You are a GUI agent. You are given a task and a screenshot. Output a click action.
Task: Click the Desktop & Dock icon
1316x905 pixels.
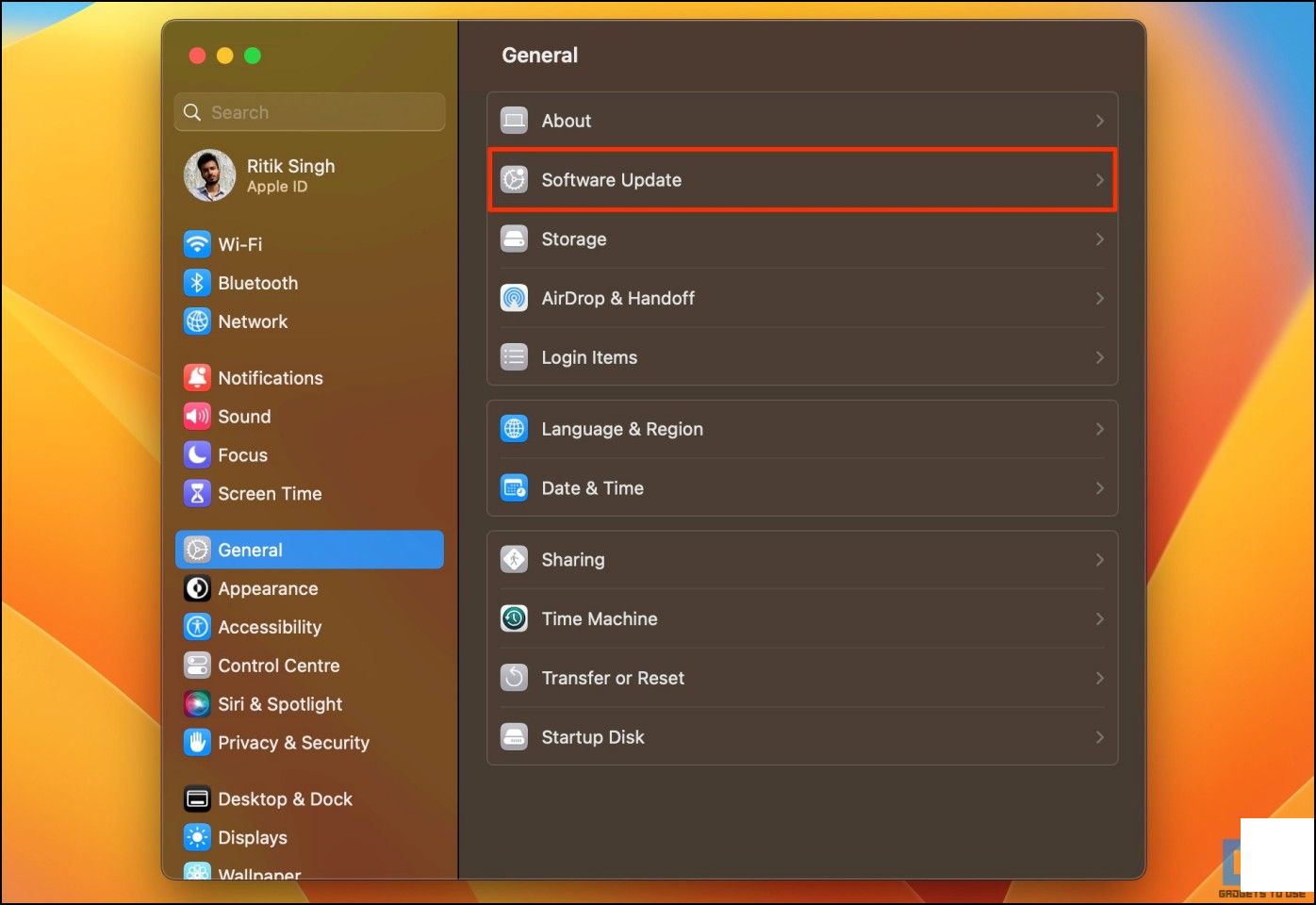coord(197,799)
